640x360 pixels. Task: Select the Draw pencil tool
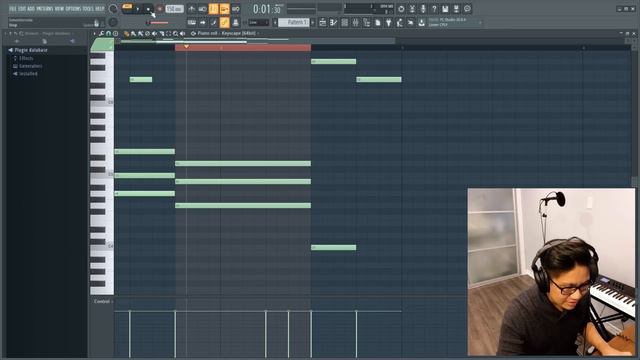(x=127, y=33)
